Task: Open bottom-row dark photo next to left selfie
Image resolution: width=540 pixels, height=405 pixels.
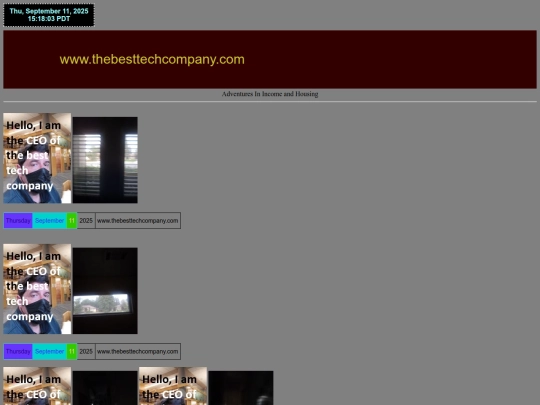Action: click(105, 388)
